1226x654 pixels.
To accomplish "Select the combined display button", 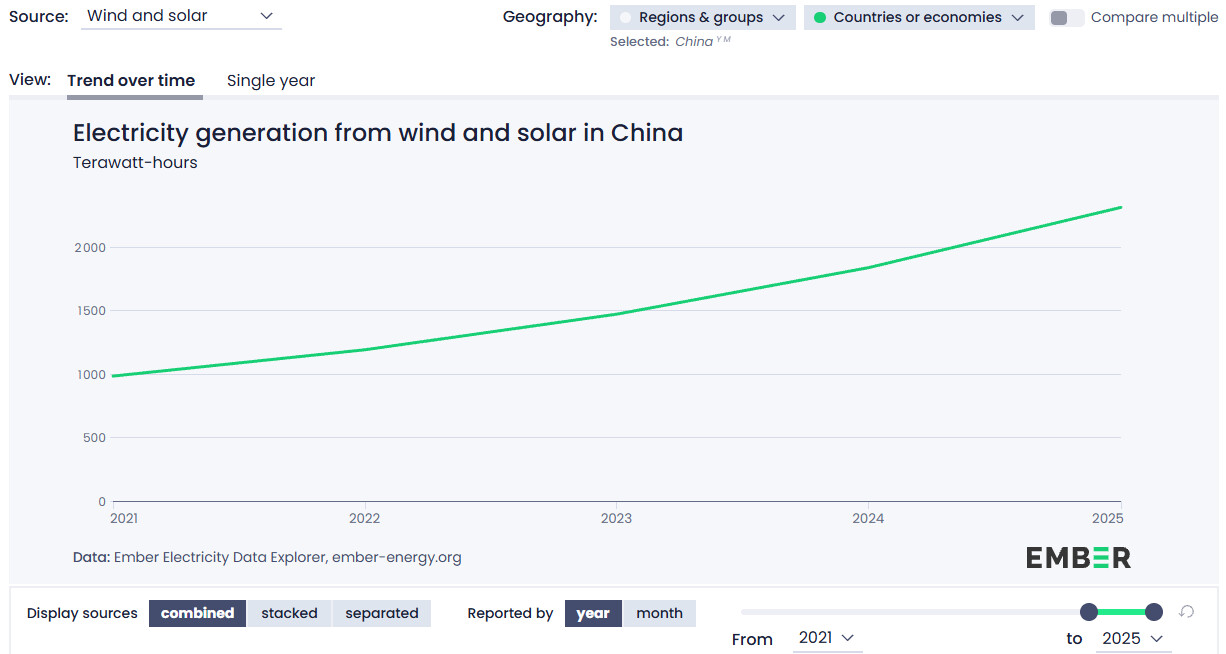I will click(198, 613).
